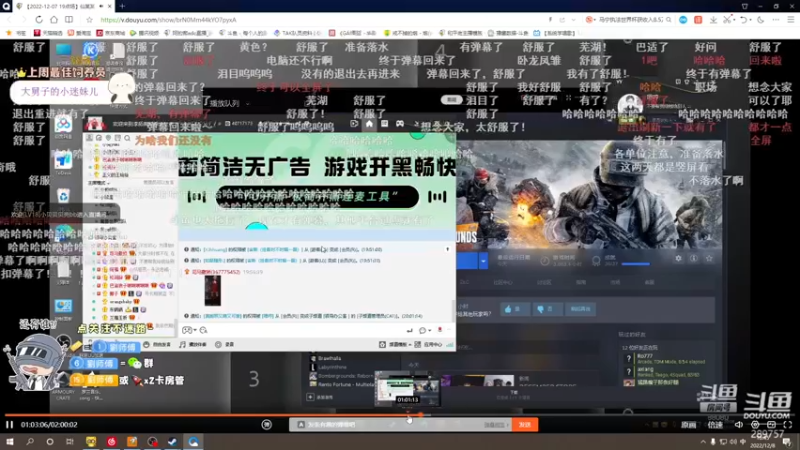Image resolution: width=800 pixels, height=450 pixels.
Task: Open the 原画 video quality selector
Action: pos(688,424)
